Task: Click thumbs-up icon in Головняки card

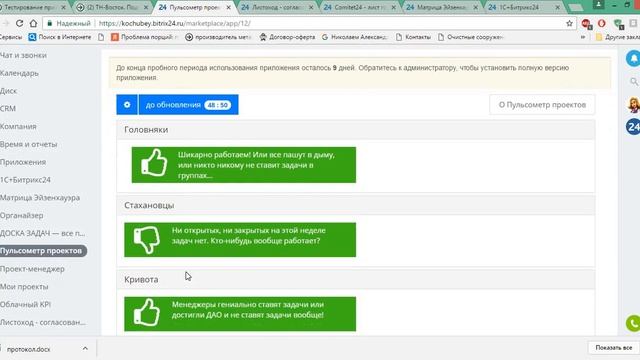Action: (154, 163)
